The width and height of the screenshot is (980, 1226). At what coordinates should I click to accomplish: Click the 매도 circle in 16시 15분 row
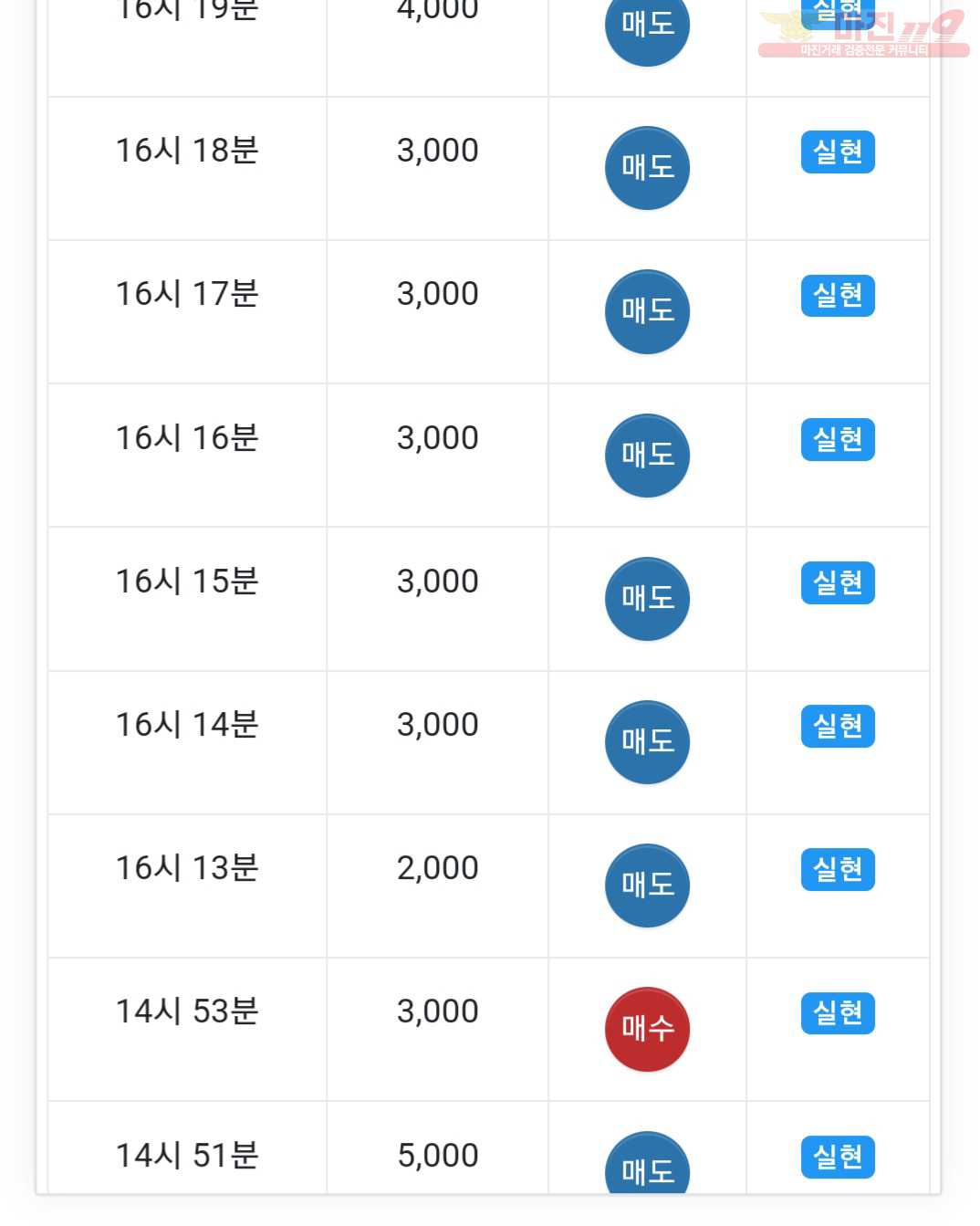point(647,599)
